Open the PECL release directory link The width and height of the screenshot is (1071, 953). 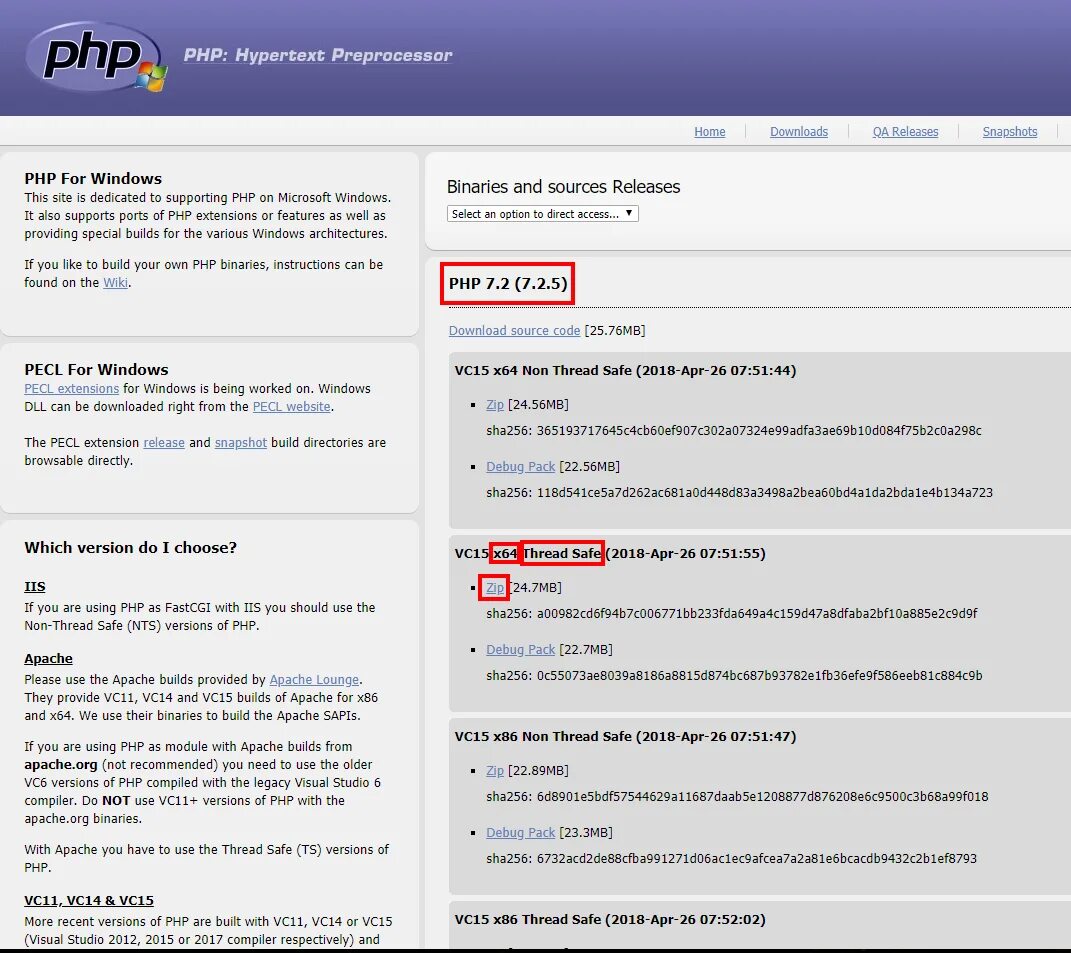164,443
